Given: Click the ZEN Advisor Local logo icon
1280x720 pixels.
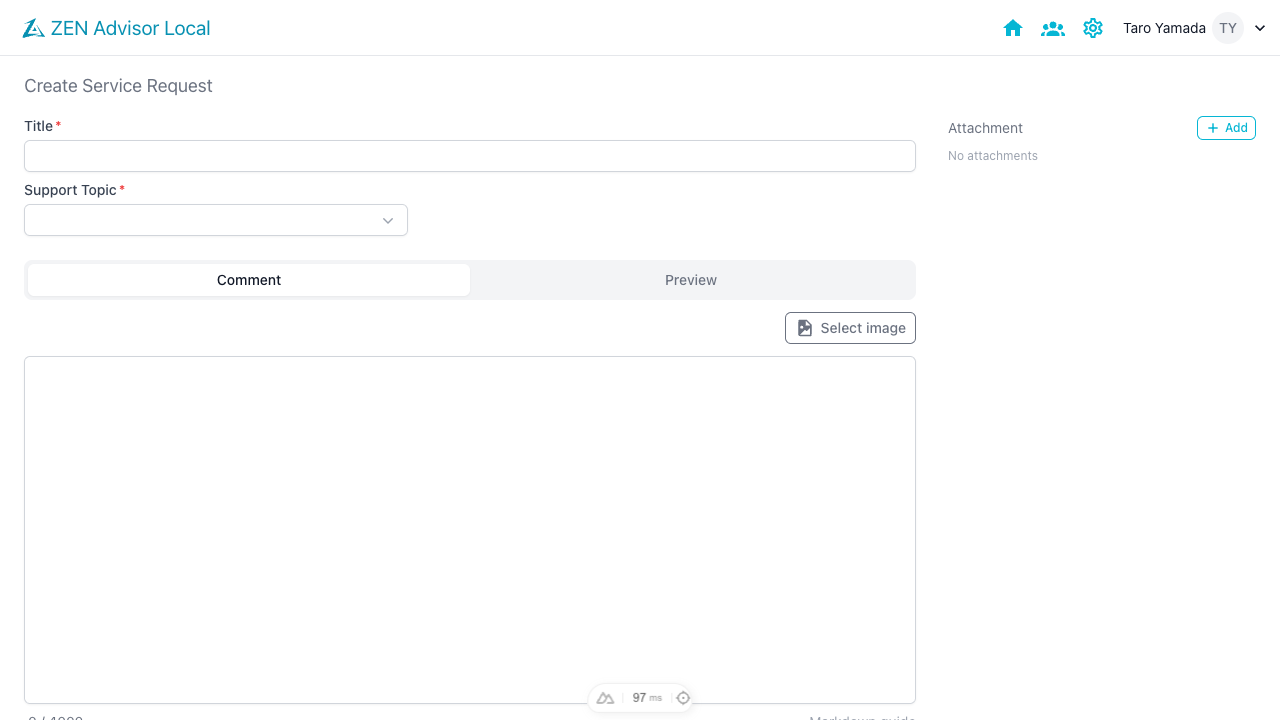Looking at the screenshot, I should click(x=33, y=27).
